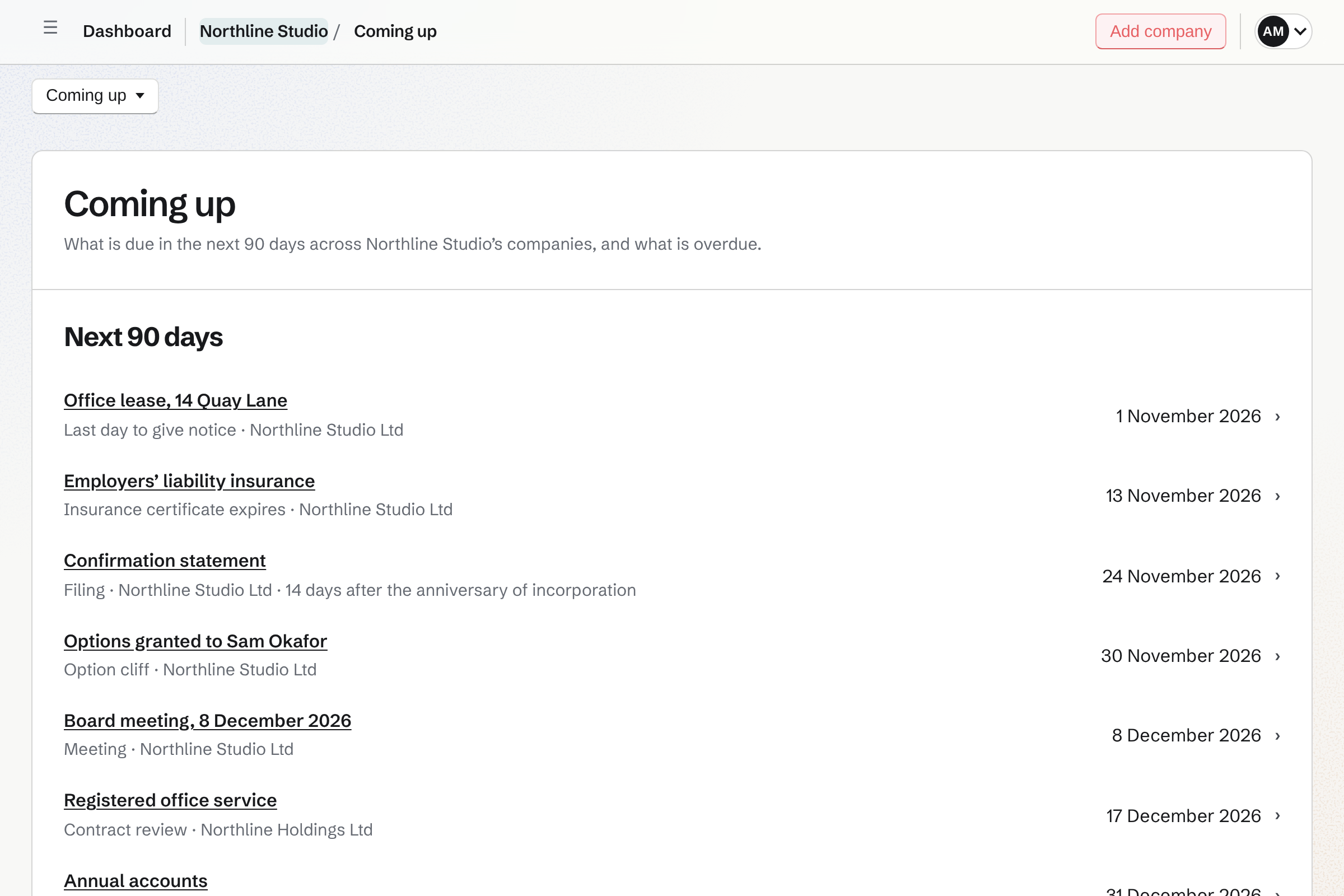The height and width of the screenshot is (896, 1344).
Task: Open Options granted to Sam Okafor
Action: tap(195, 641)
